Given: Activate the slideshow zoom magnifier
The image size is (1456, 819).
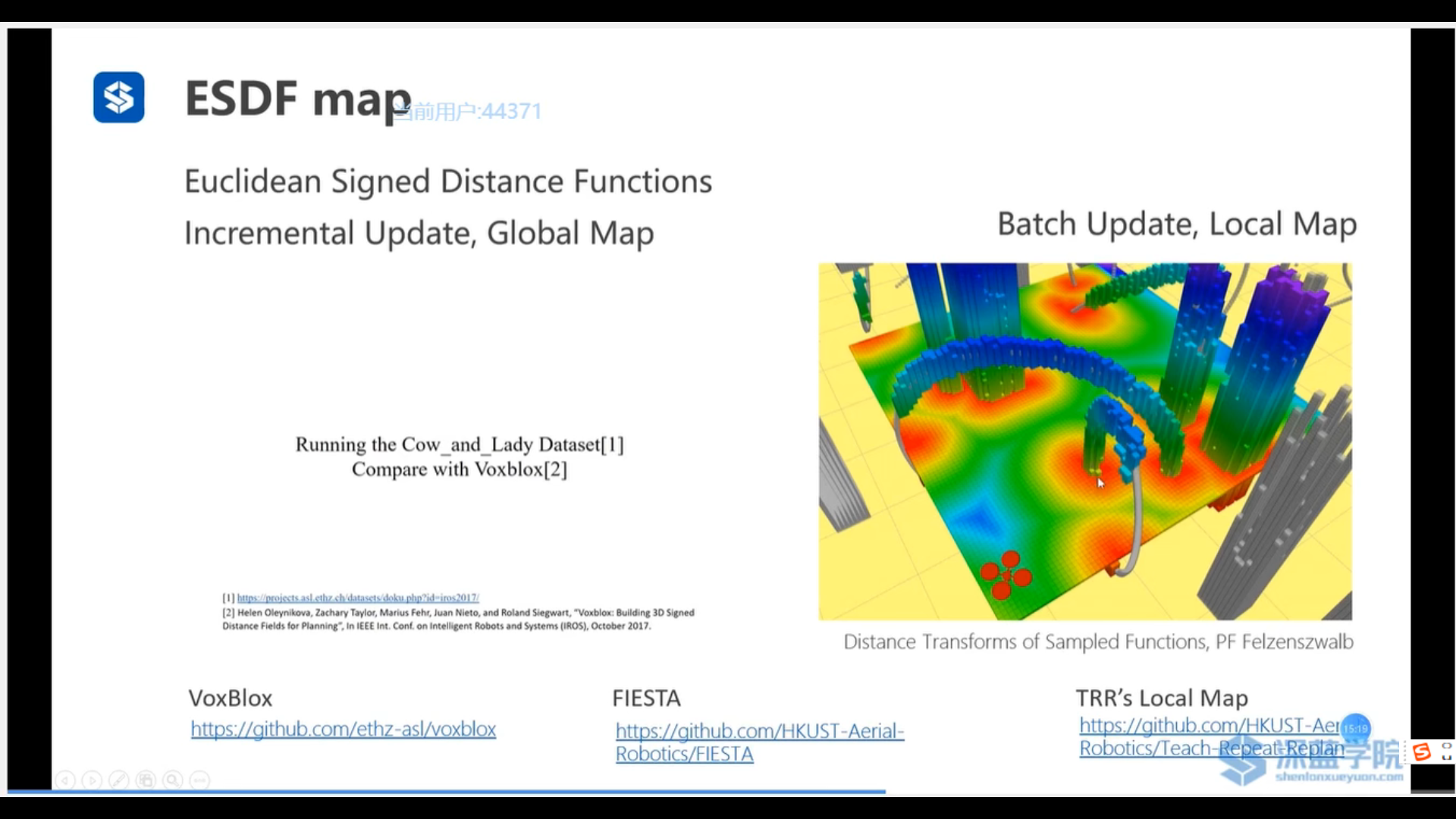Looking at the screenshot, I should point(173,780).
